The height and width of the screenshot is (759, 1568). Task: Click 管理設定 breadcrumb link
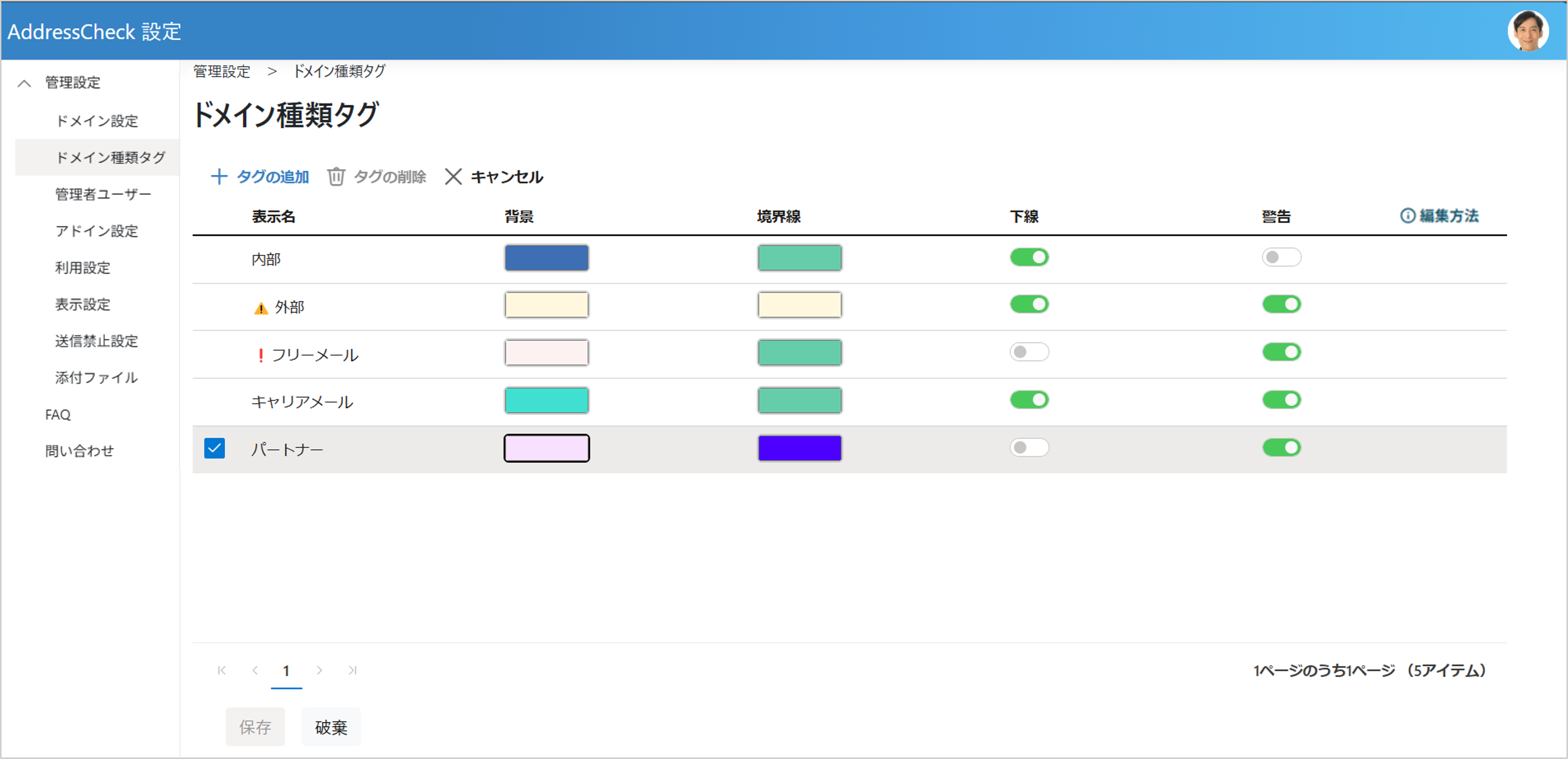point(222,72)
